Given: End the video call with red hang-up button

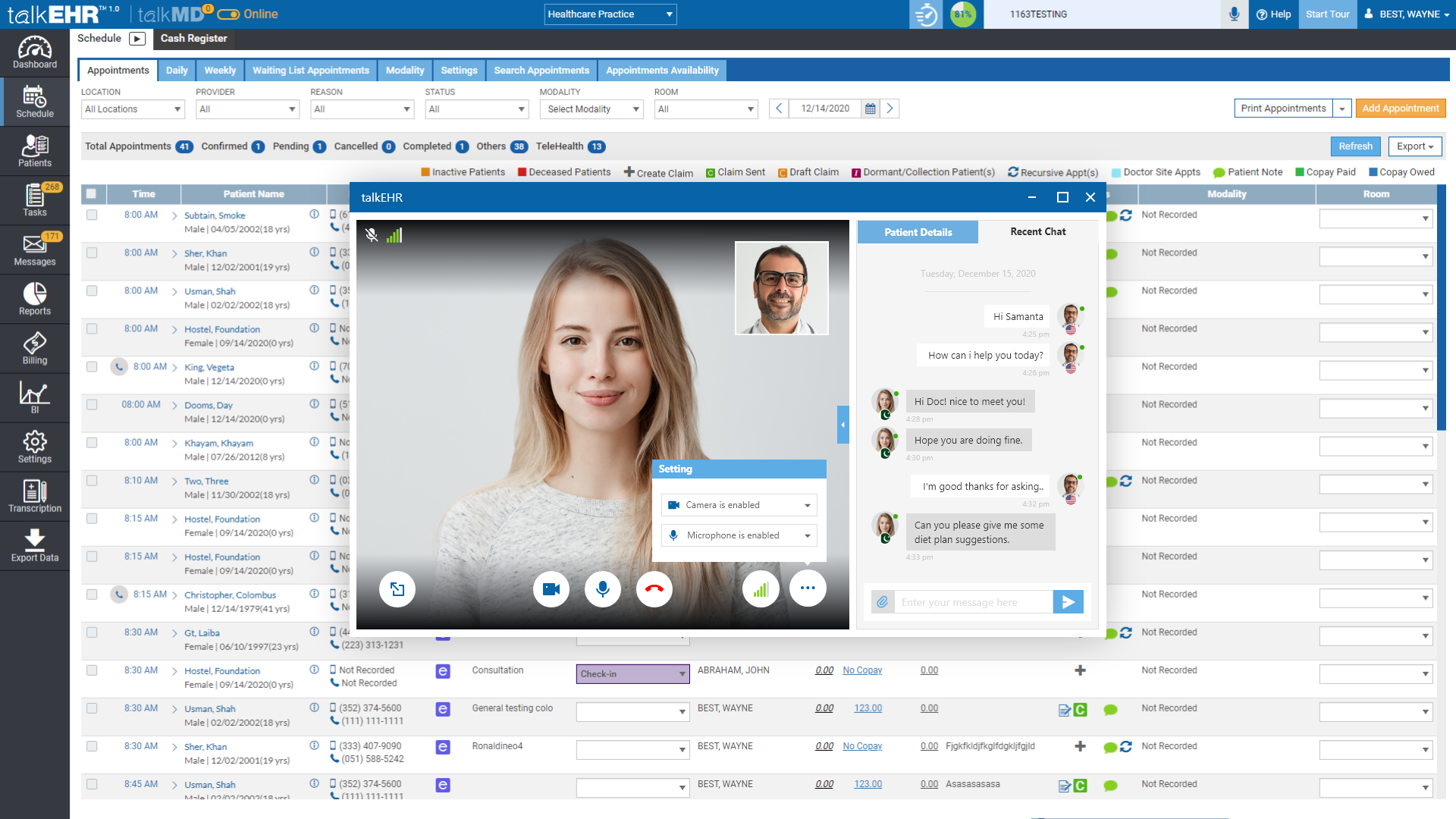Looking at the screenshot, I should click(x=654, y=589).
